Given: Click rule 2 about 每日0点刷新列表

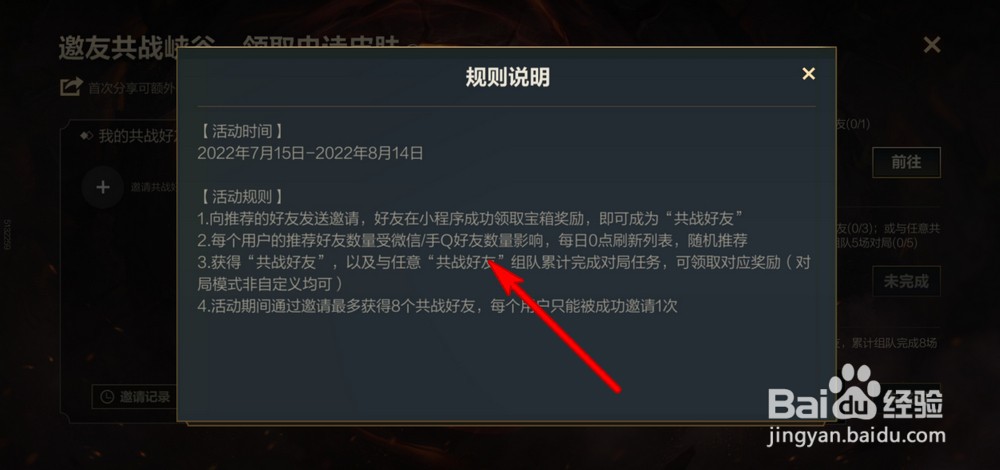Looking at the screenshot, I should tap(472, 240).
